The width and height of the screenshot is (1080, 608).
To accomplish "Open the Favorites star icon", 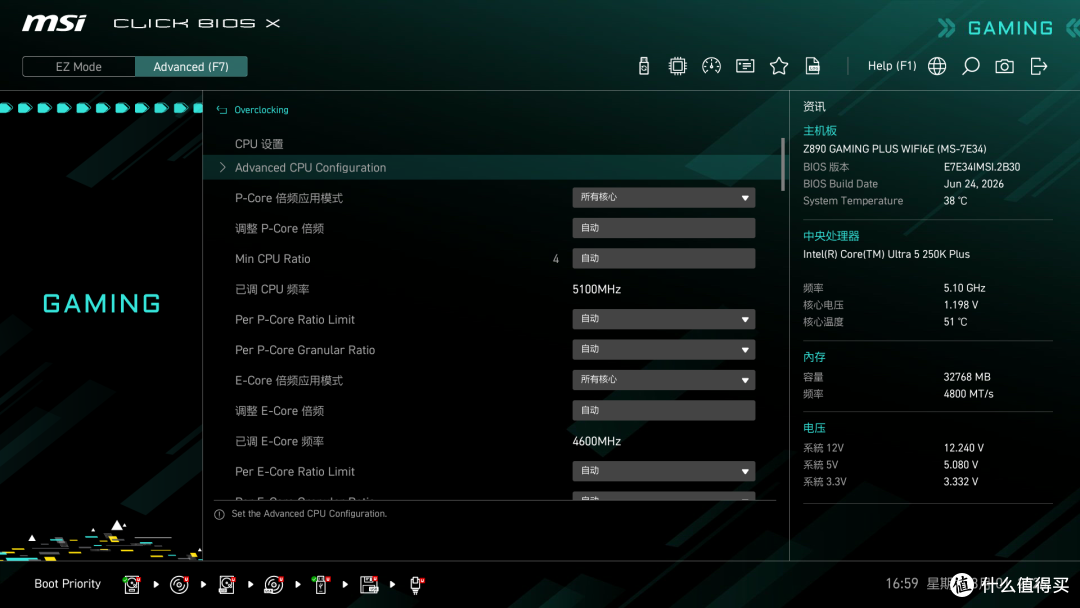I will tap(779, 66).
